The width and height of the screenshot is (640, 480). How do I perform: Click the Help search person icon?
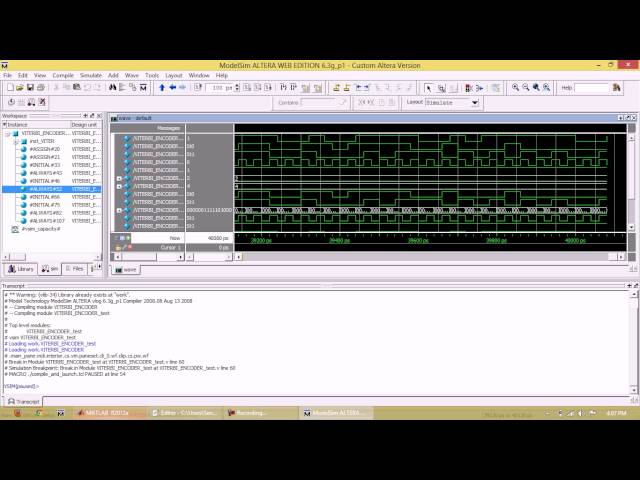[x=616, y=87]
